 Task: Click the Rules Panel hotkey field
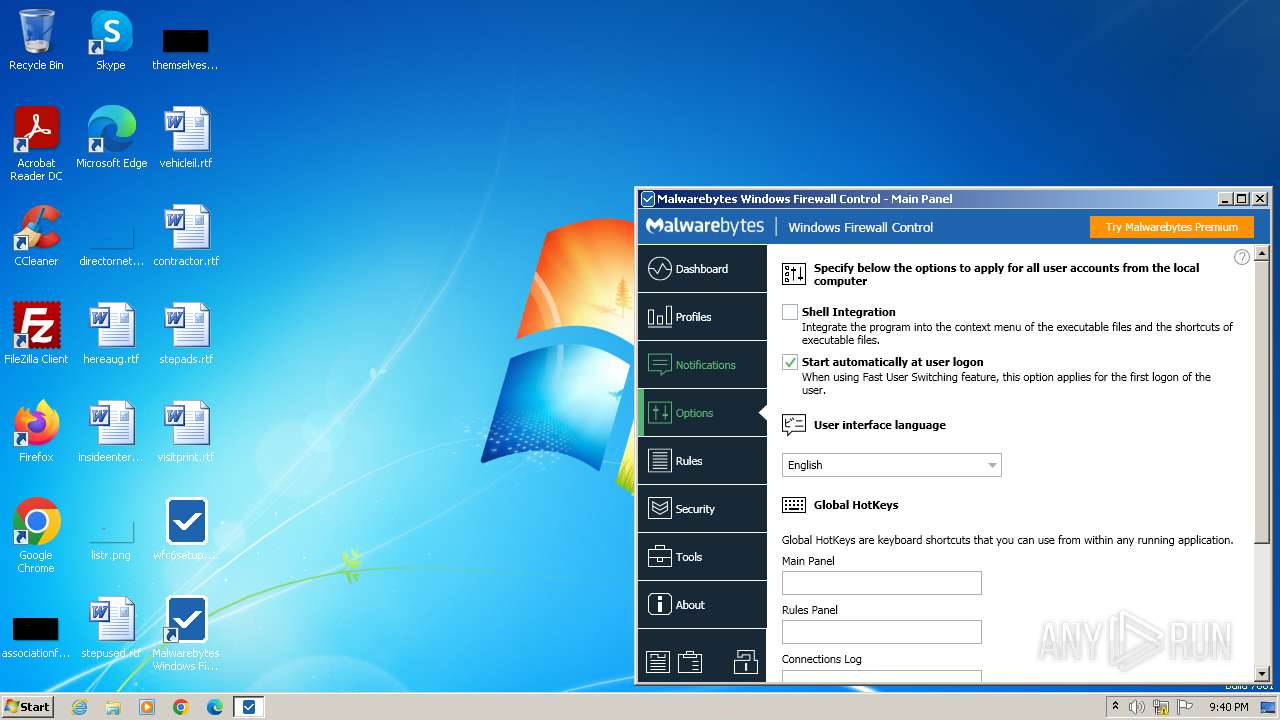[x=881, y=632]
